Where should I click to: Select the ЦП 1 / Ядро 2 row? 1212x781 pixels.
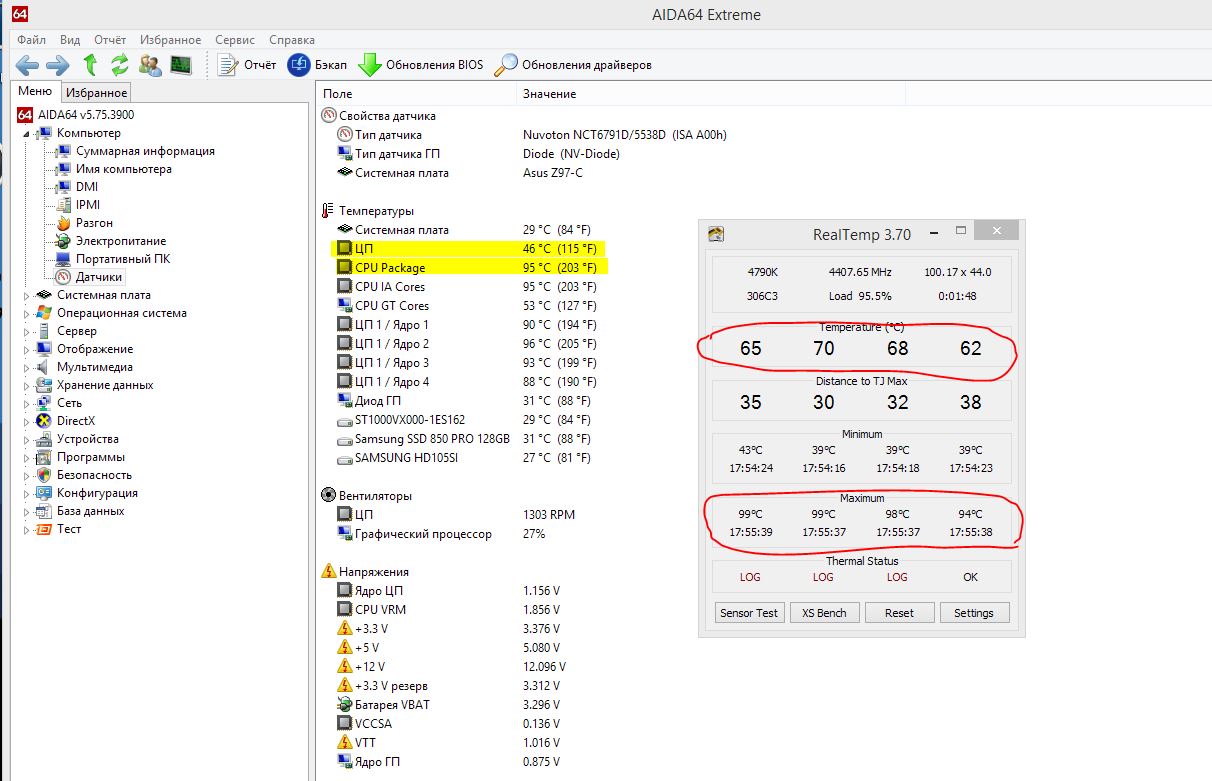point(469,343)
